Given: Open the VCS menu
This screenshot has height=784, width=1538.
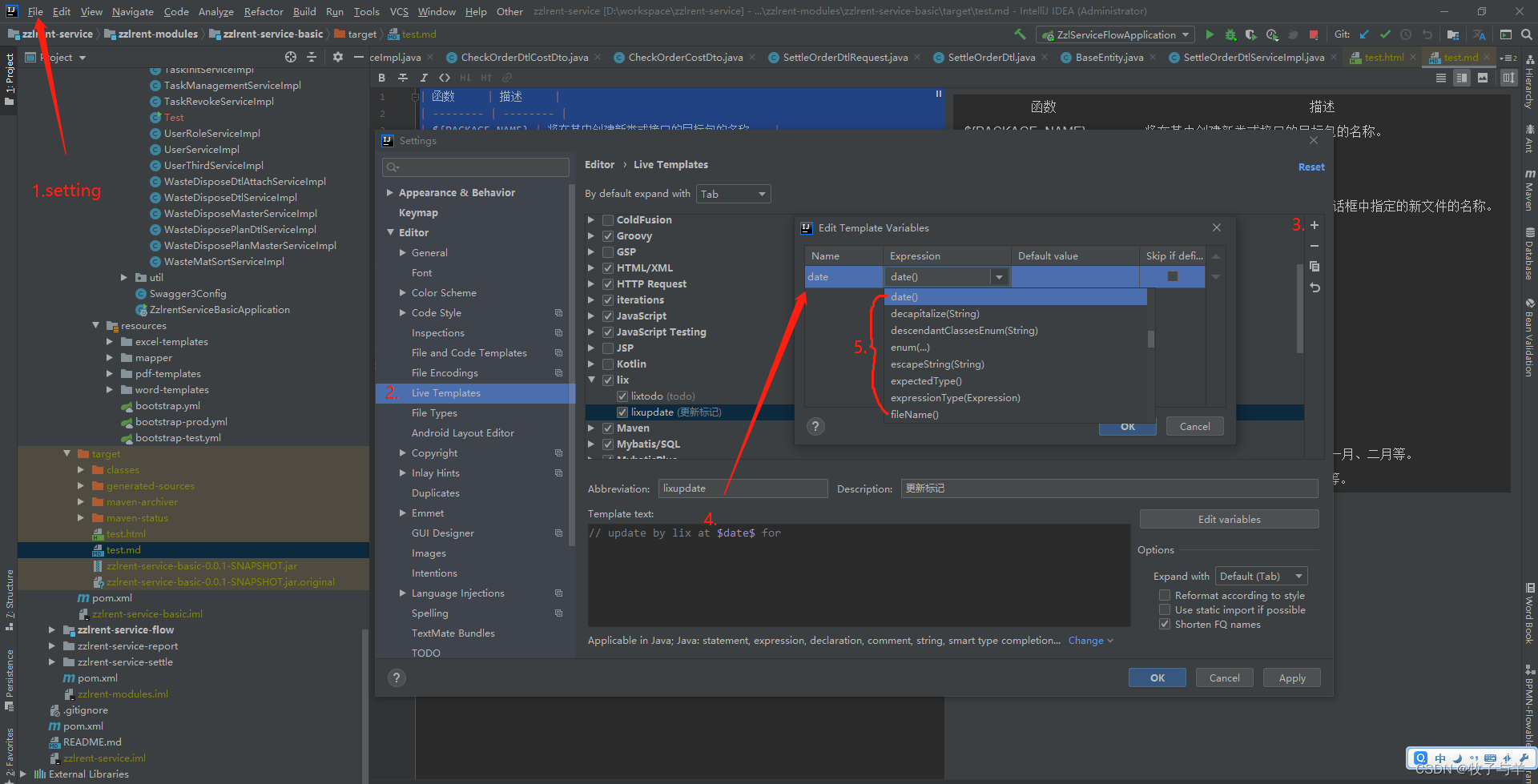Looking at the screenshot, I should pos(399,11).
